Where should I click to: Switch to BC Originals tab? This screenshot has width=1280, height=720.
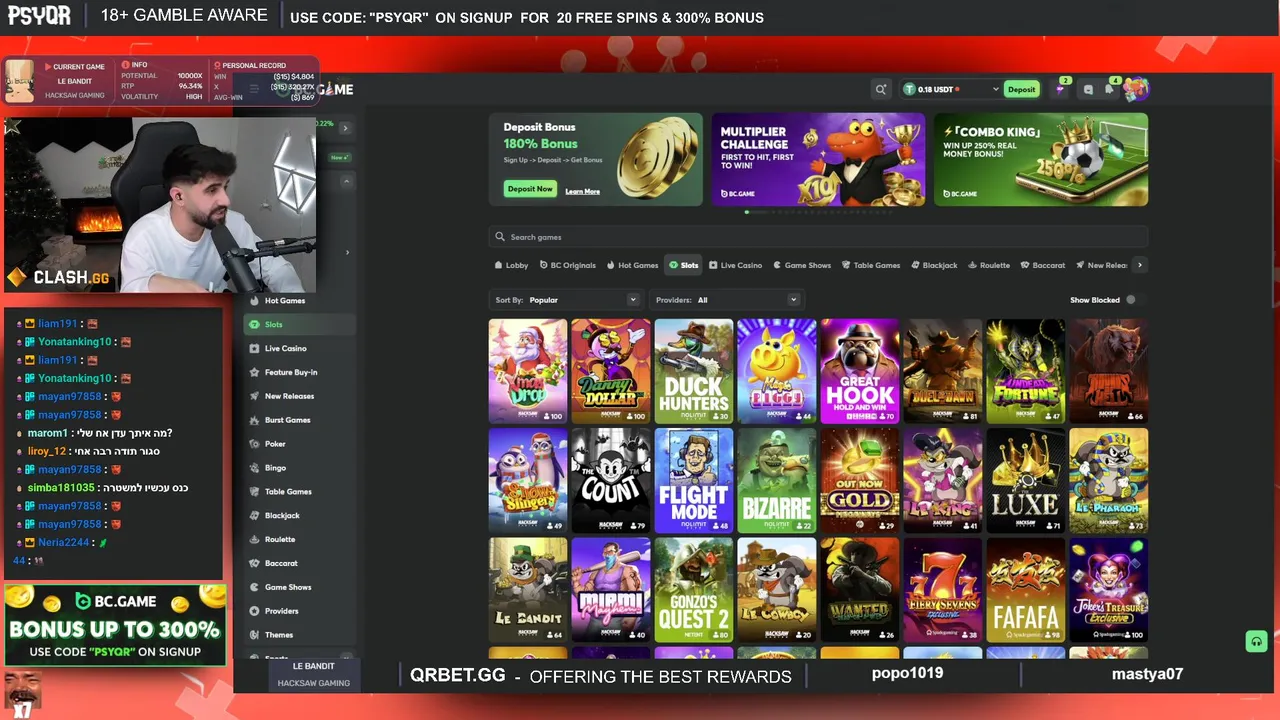[x=568, y=265]
